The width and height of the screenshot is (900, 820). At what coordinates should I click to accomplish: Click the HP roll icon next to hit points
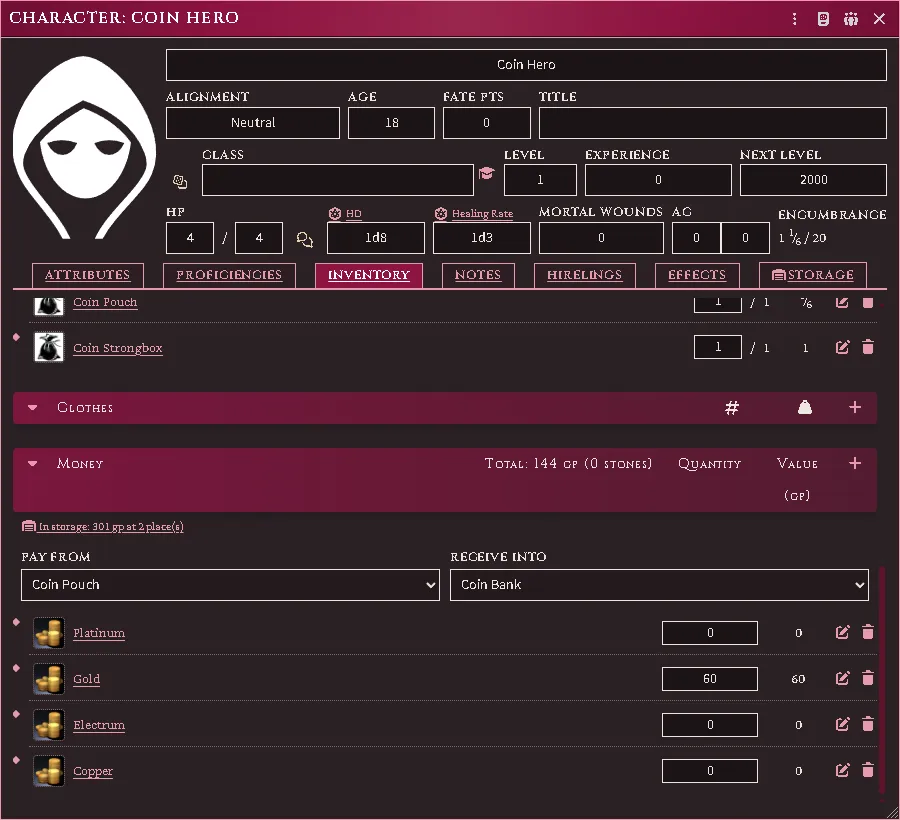point(305,239)
